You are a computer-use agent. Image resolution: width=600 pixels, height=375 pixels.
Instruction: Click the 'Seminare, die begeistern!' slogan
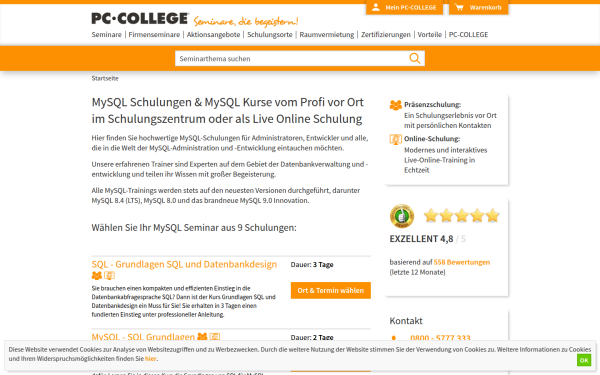tap(246, 21)
